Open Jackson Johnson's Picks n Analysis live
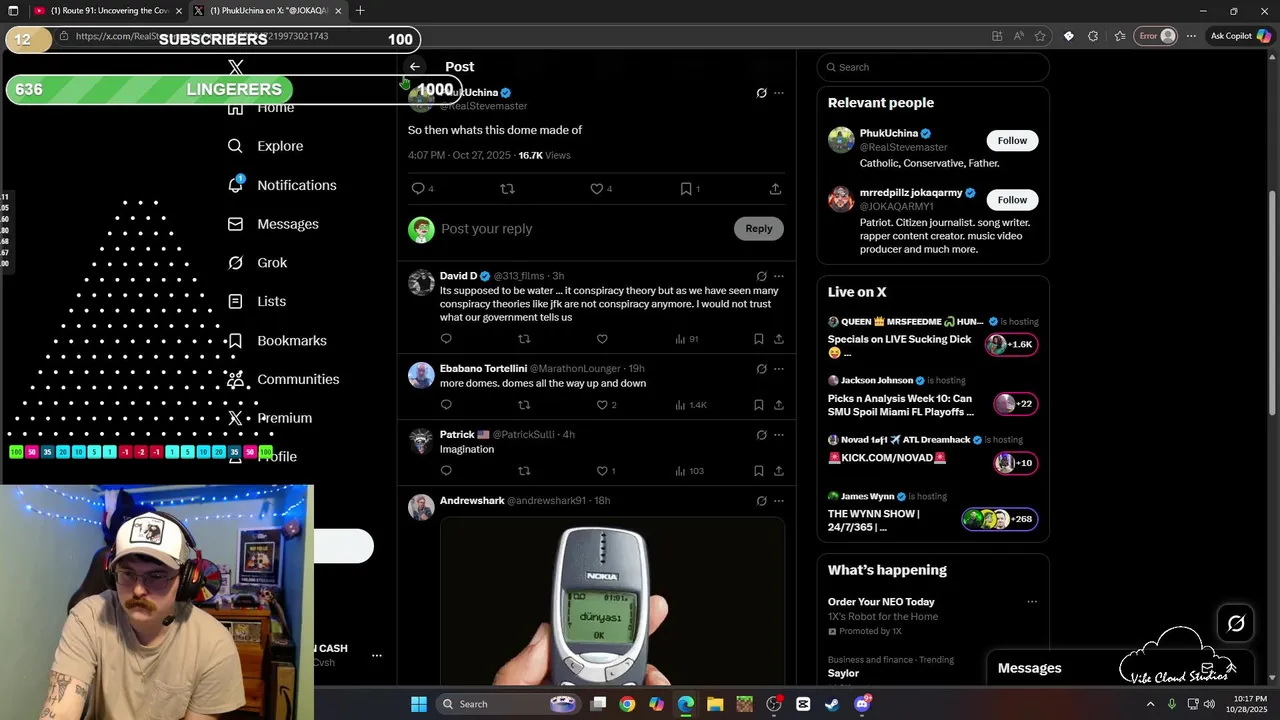Viewport: 1280px width, 720px height. (x=933, y=397)
